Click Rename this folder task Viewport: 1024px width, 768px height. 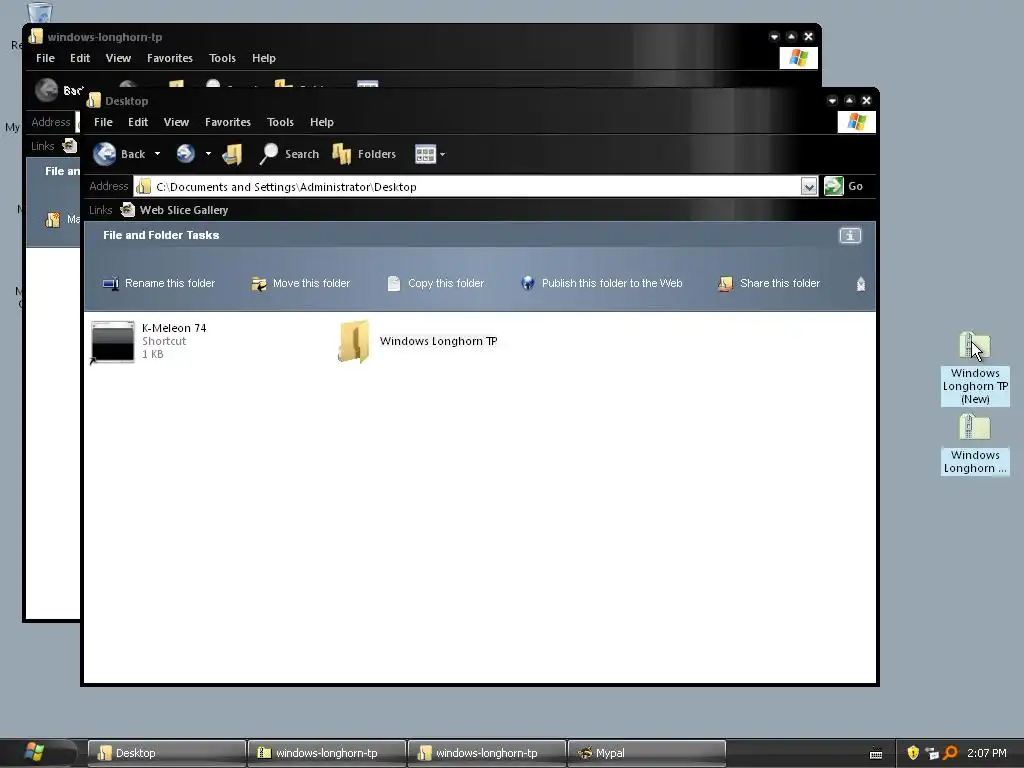click(159, 283)
